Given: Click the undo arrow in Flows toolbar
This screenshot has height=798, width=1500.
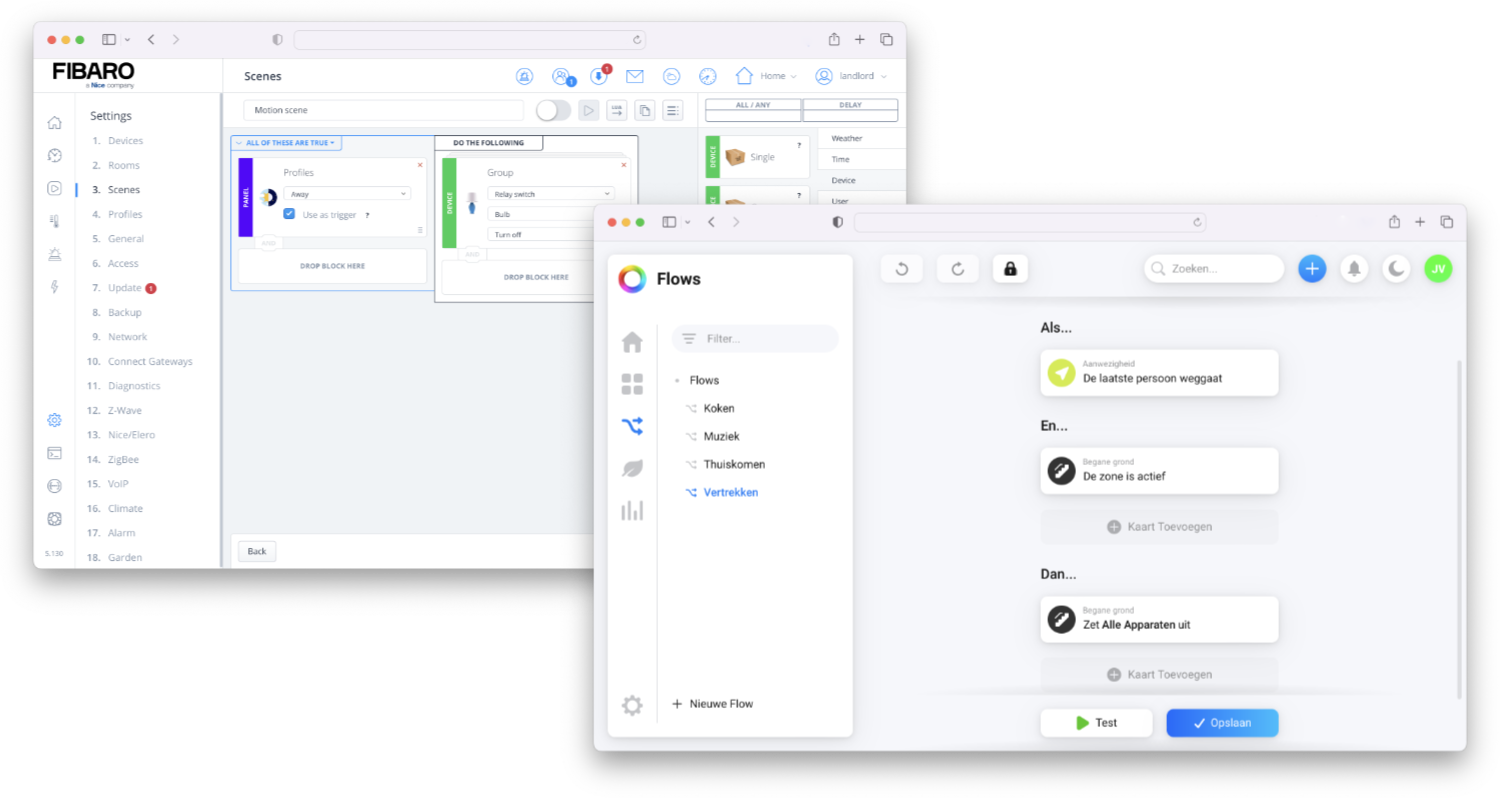Looking at the screenshot, I should 901,268.
